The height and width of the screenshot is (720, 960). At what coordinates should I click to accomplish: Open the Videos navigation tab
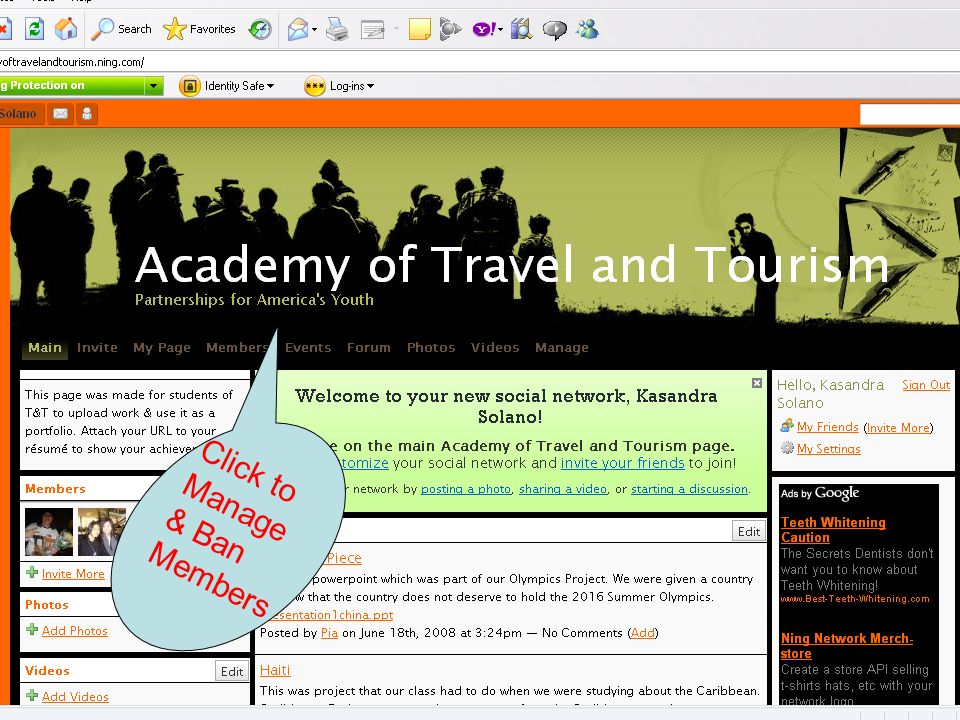495,348
